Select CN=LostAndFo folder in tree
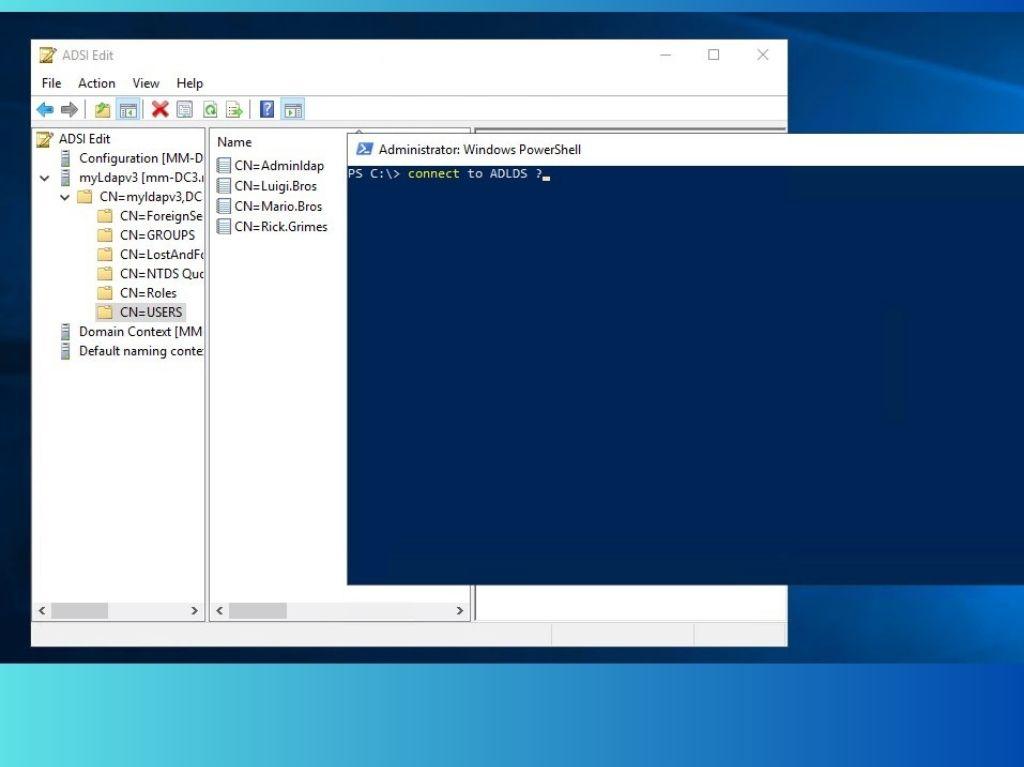Screen dimensions: 1024x767 [161, 254]
